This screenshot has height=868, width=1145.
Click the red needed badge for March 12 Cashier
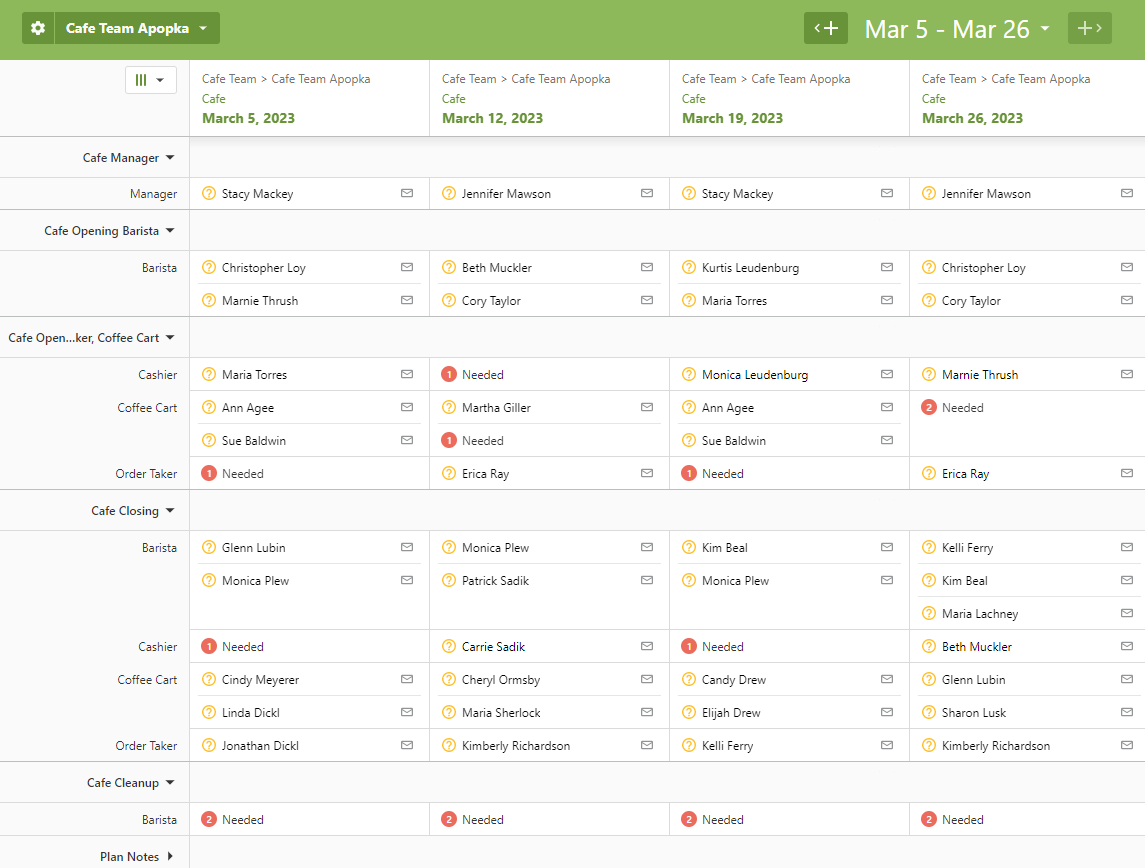point(449,375)
